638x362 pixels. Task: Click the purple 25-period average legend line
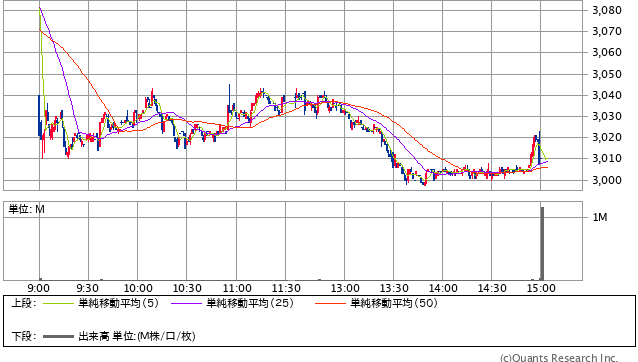(x=186, y=303)
